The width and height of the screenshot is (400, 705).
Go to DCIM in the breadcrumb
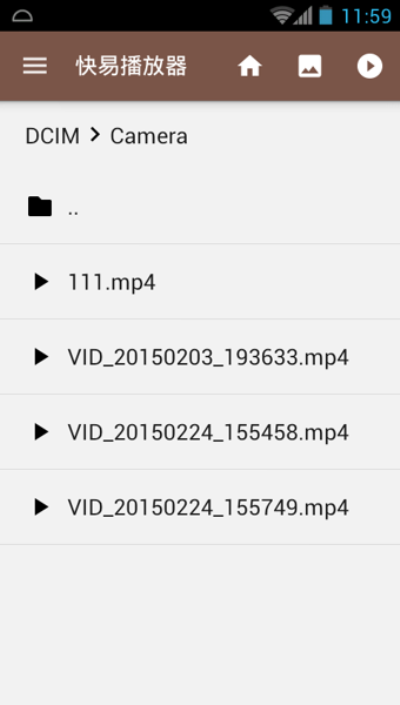(52, 136)
